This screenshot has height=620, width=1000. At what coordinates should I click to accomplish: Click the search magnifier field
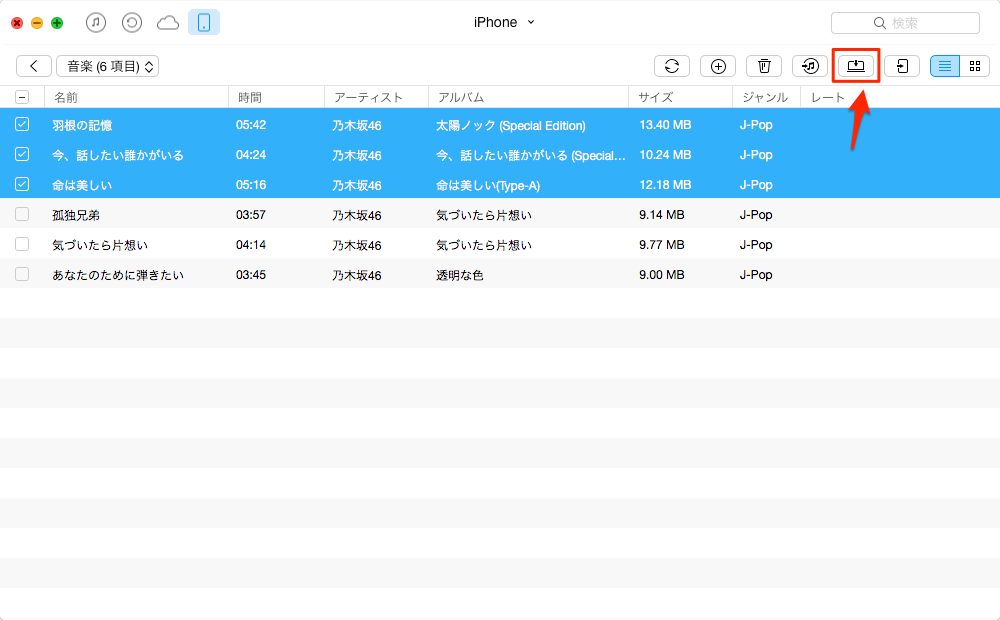tap(905, 23)
